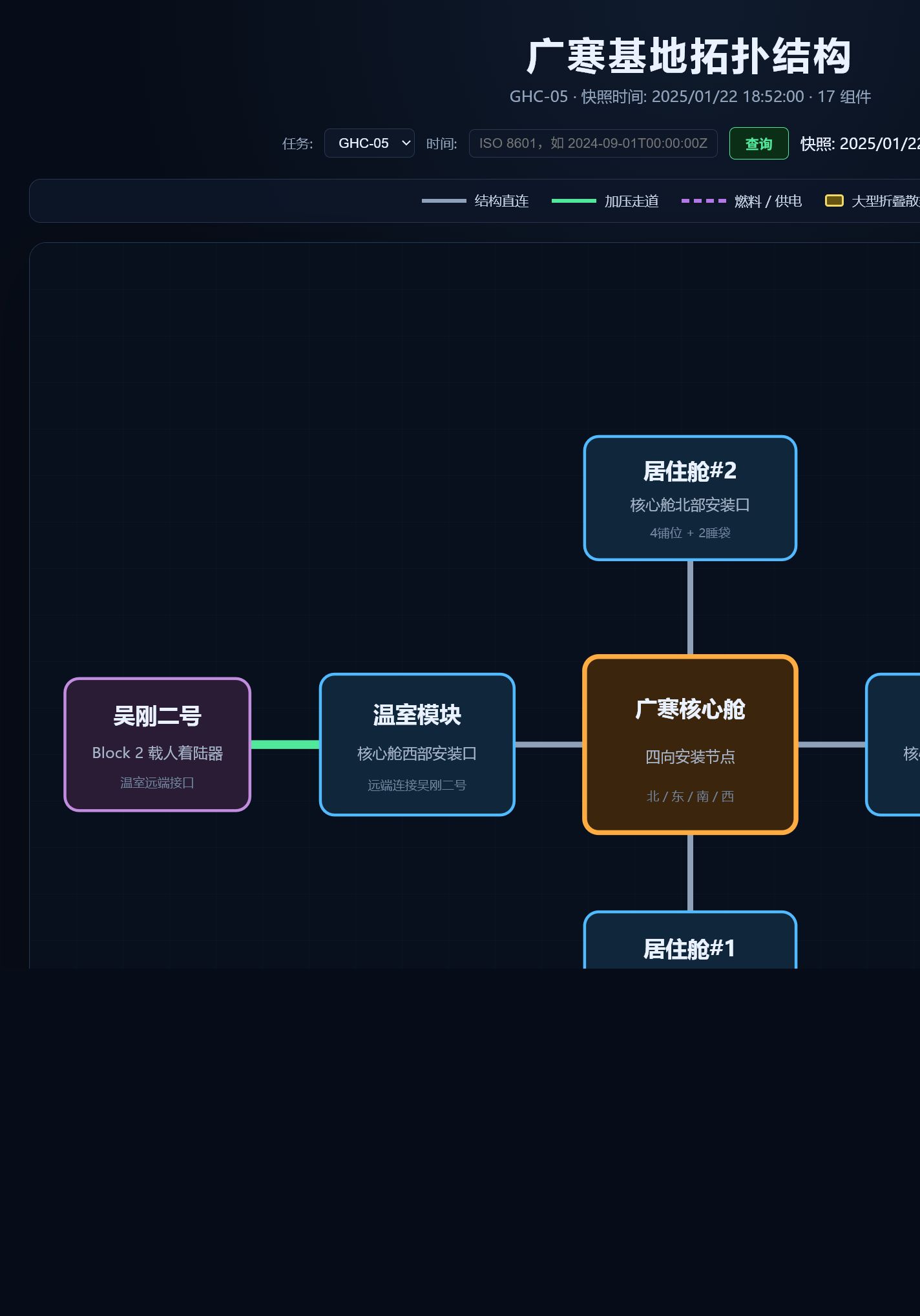The height and width of the screenshot is (1316, 920).
Task: Open the GHC-05 mission dropdown
Action: click(x=370, y=143)
